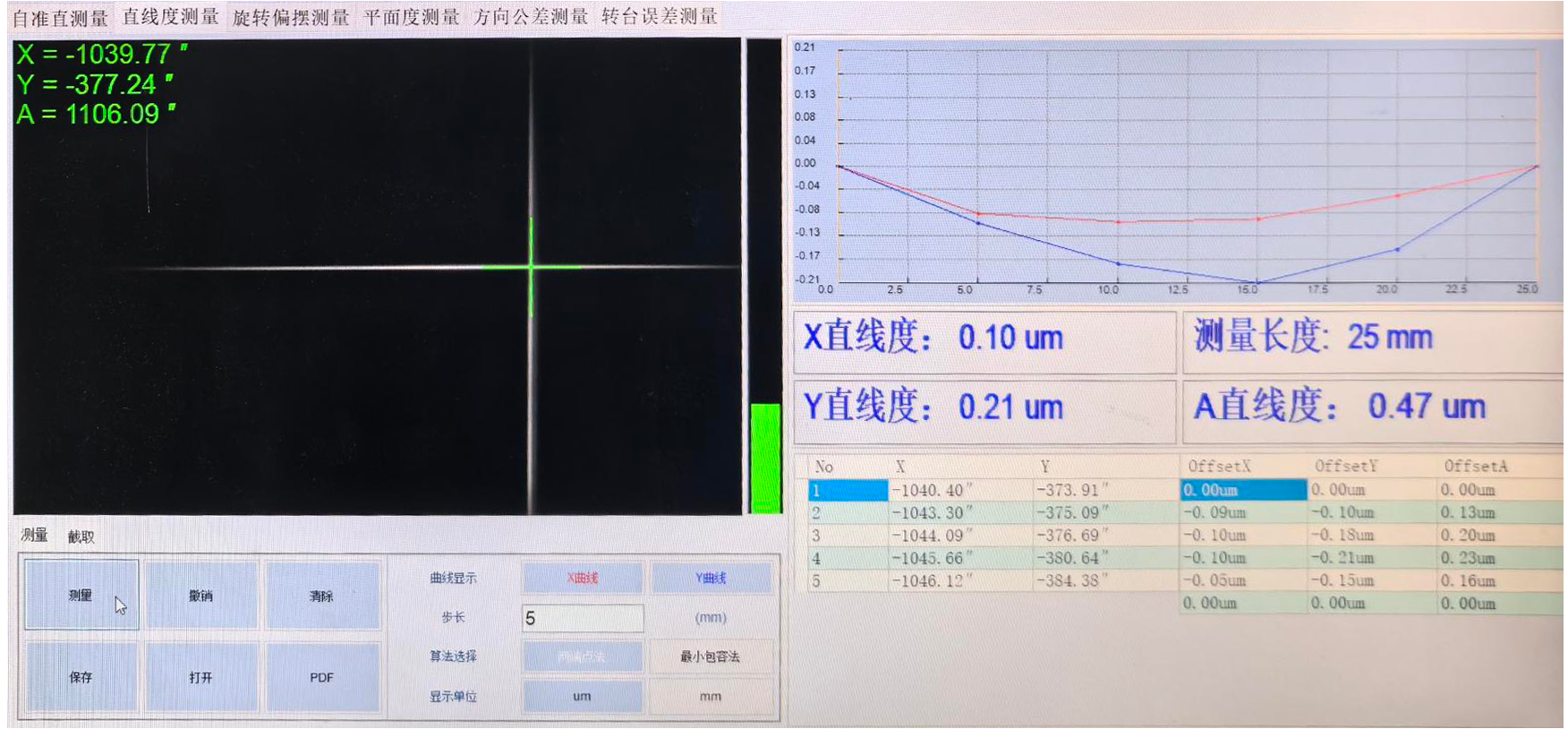Set display unit to um
Viewport: 1568px width, 729px height.
(x=582, y=696)
